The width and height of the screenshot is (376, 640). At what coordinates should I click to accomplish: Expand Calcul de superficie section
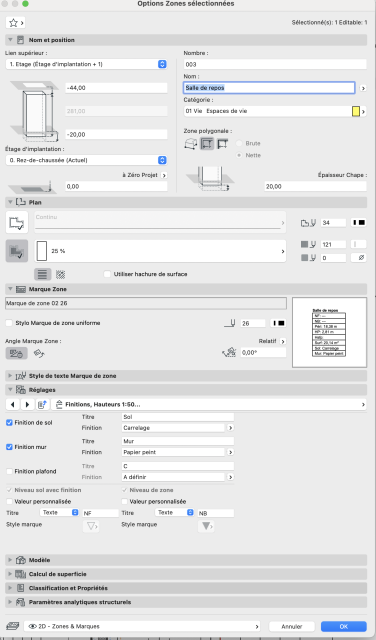10,574
